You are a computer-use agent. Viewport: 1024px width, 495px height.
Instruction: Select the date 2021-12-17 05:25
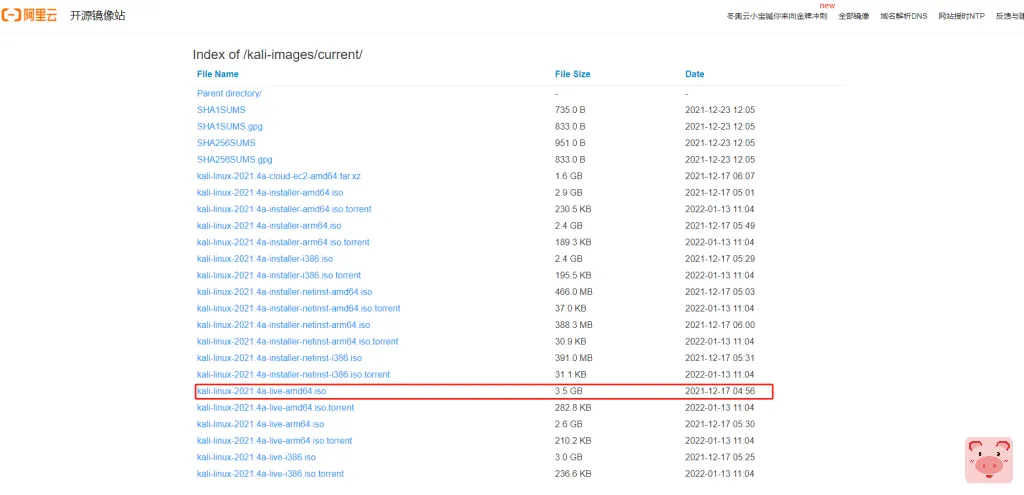(720, 456)
